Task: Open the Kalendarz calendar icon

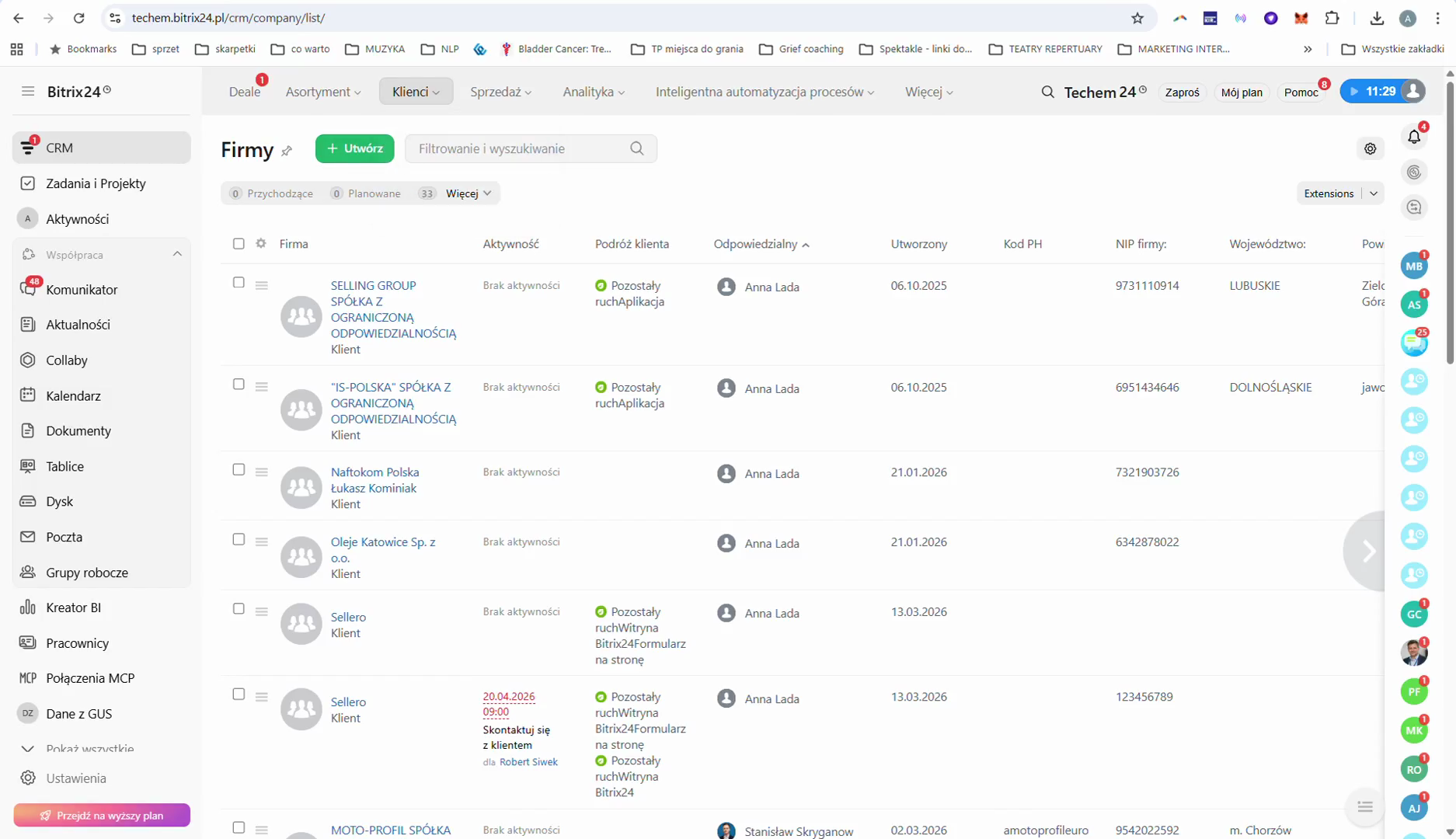Action: click(x=28, y=395)
